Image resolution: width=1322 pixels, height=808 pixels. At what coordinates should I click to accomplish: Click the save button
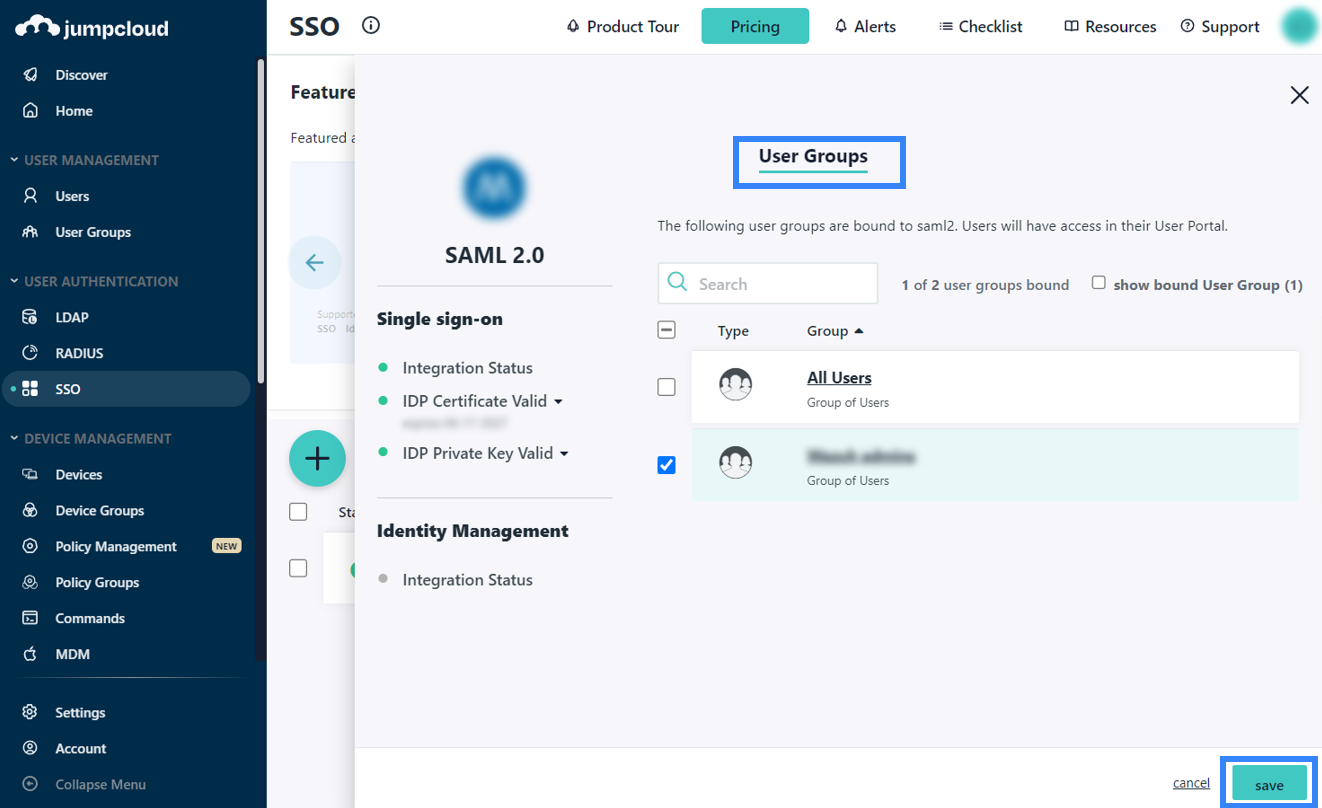click(1269, 784)
